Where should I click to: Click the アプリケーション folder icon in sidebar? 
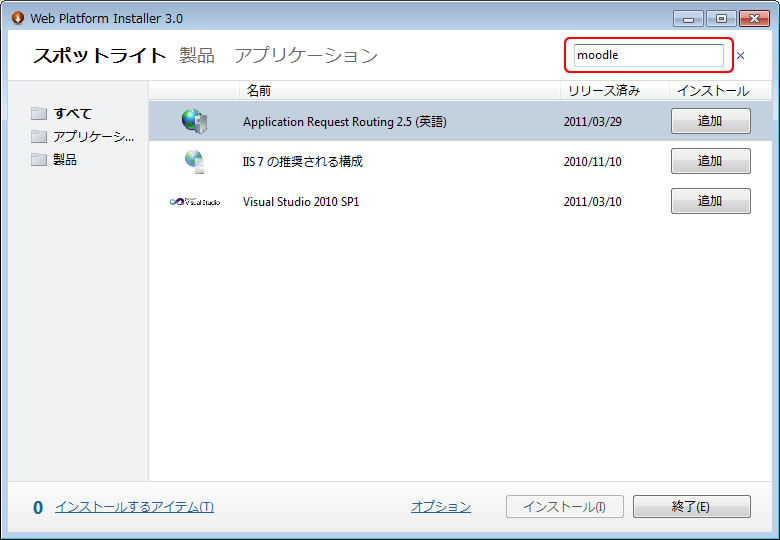39,136
